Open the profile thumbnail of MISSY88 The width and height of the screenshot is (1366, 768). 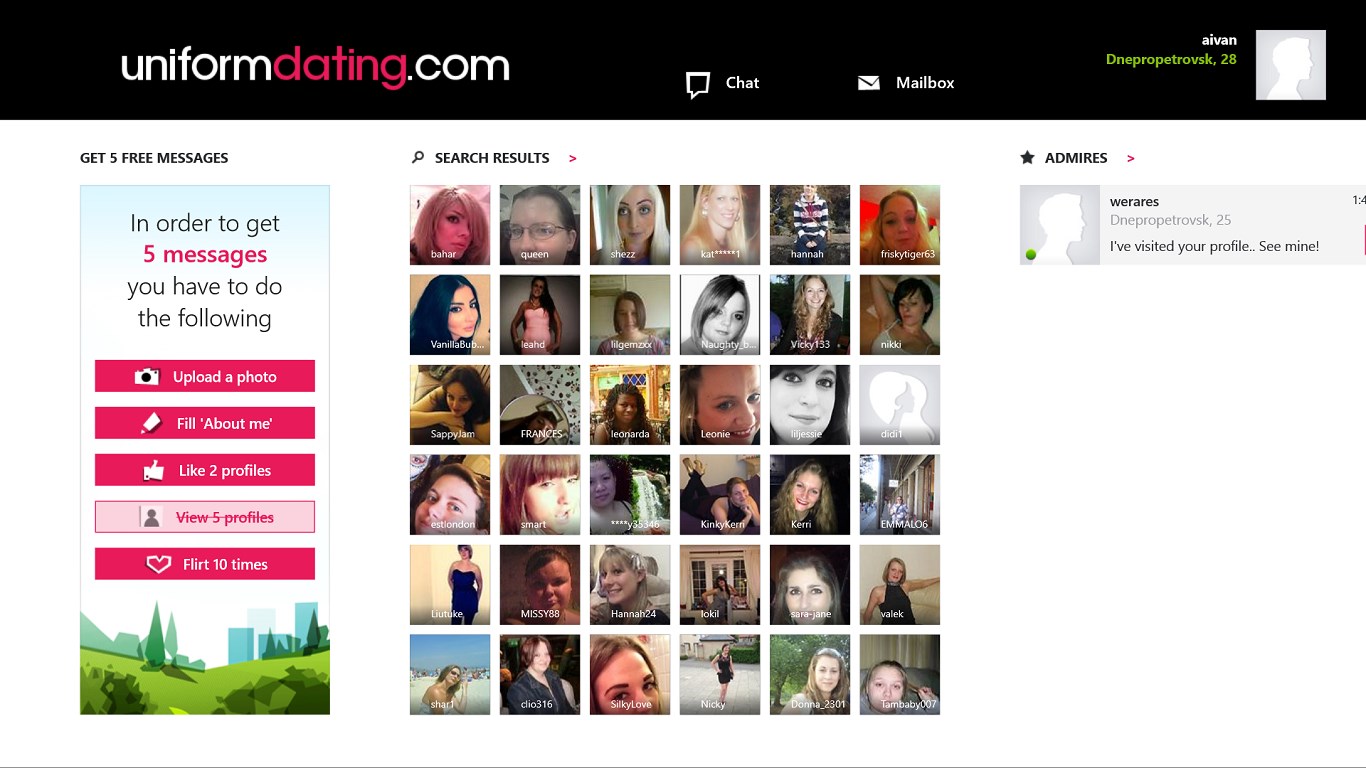tap(540, 585)
